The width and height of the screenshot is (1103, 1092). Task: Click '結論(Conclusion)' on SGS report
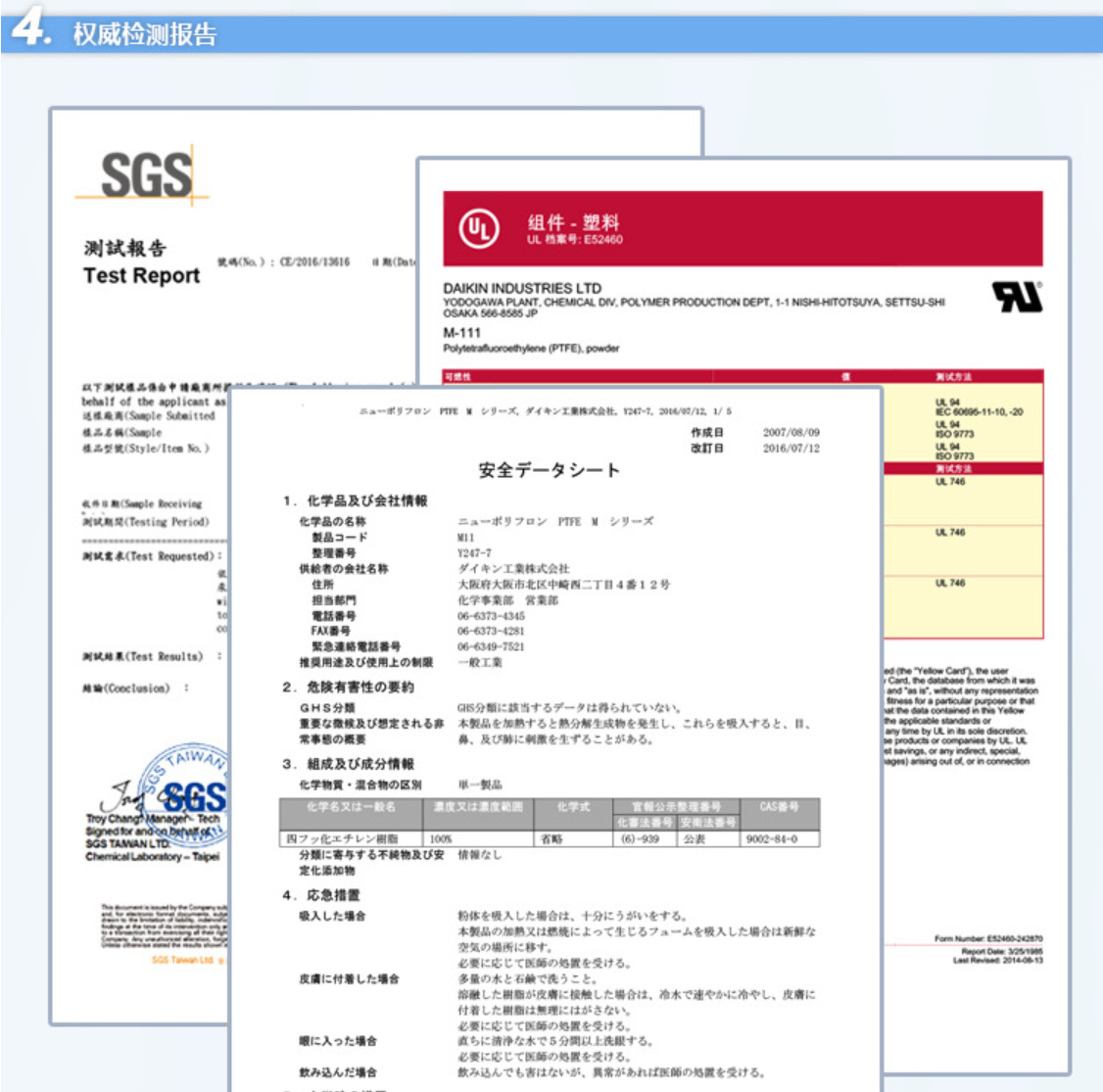tap(126, 688)
